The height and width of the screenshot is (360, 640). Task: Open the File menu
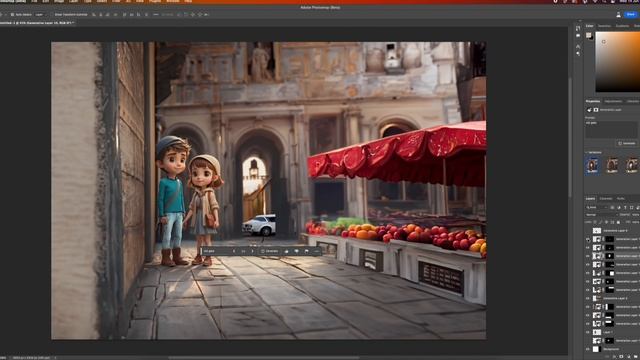[35, 1]
